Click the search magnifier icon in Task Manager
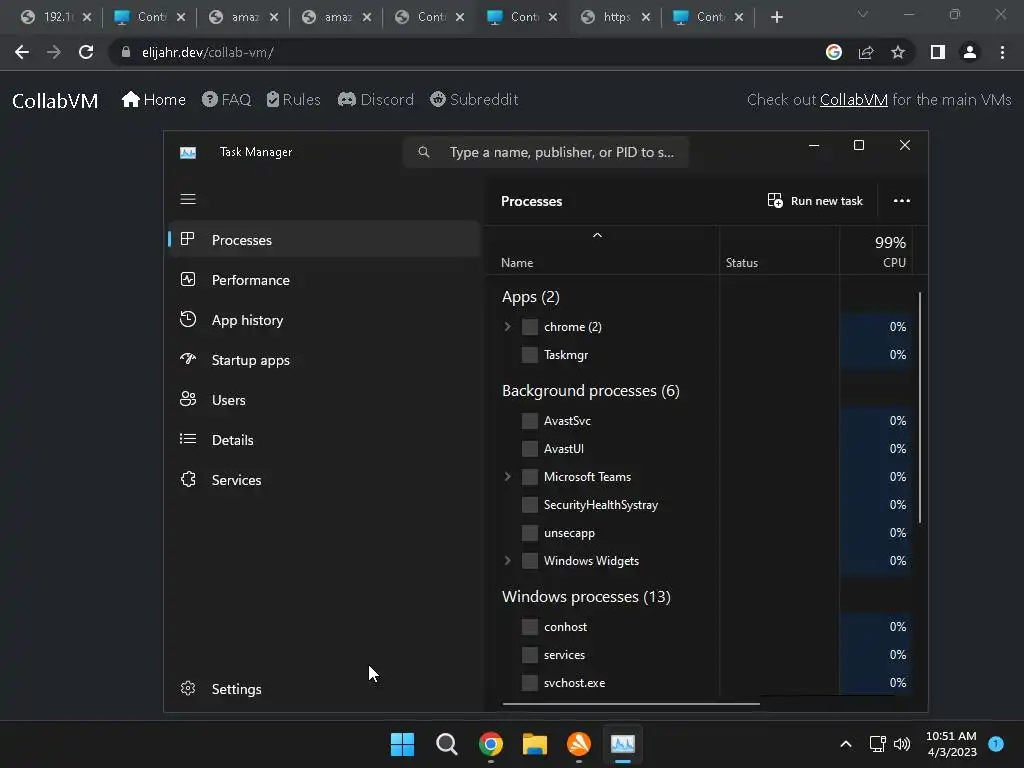 pyautogui.click(x=424, y=152)
